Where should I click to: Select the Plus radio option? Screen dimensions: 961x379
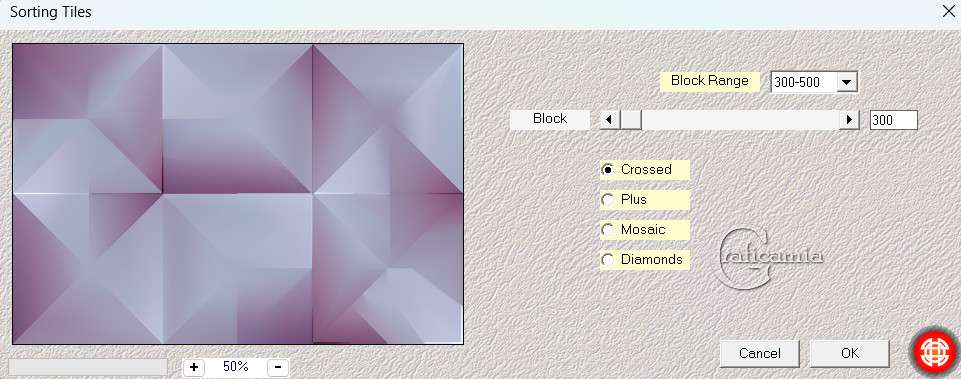pyautogui.click(x=607, y=200)
